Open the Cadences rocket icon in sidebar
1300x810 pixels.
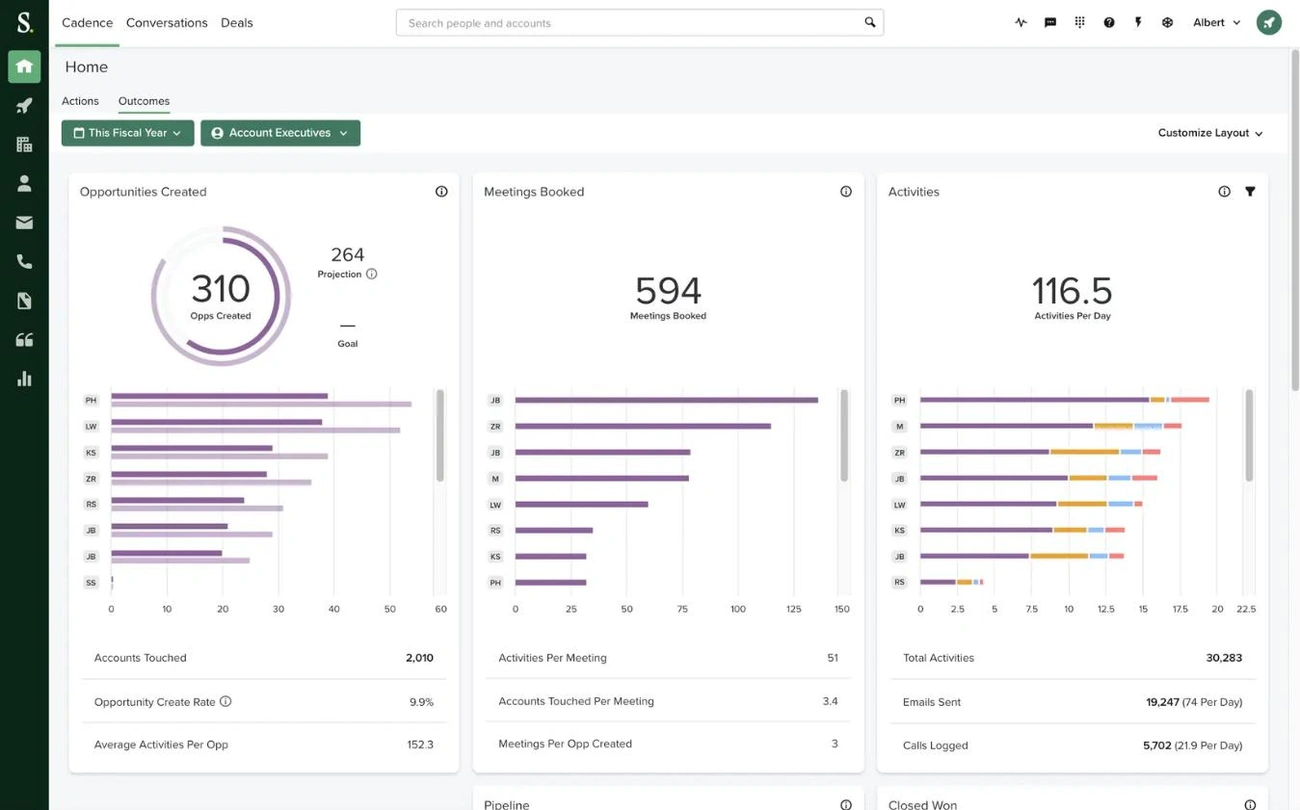pos(24,105)
